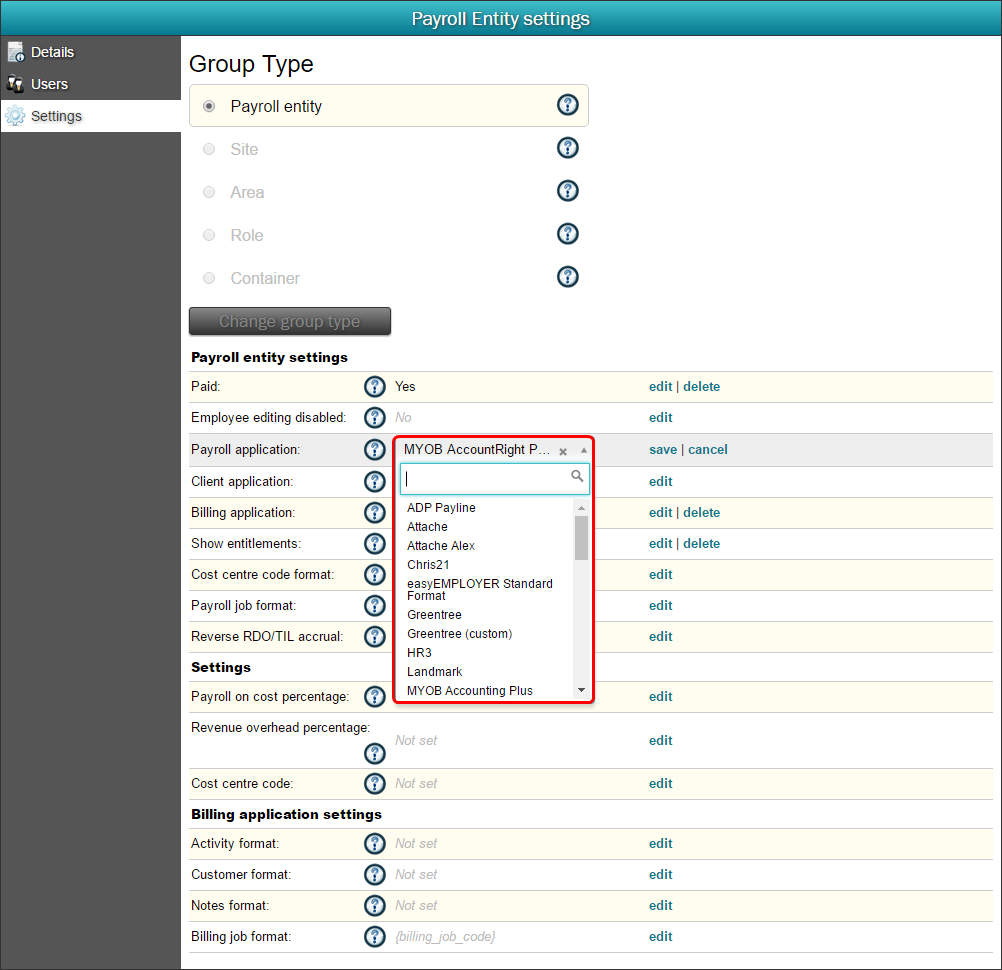Select the Payroll entity radio button

[209, 106]
